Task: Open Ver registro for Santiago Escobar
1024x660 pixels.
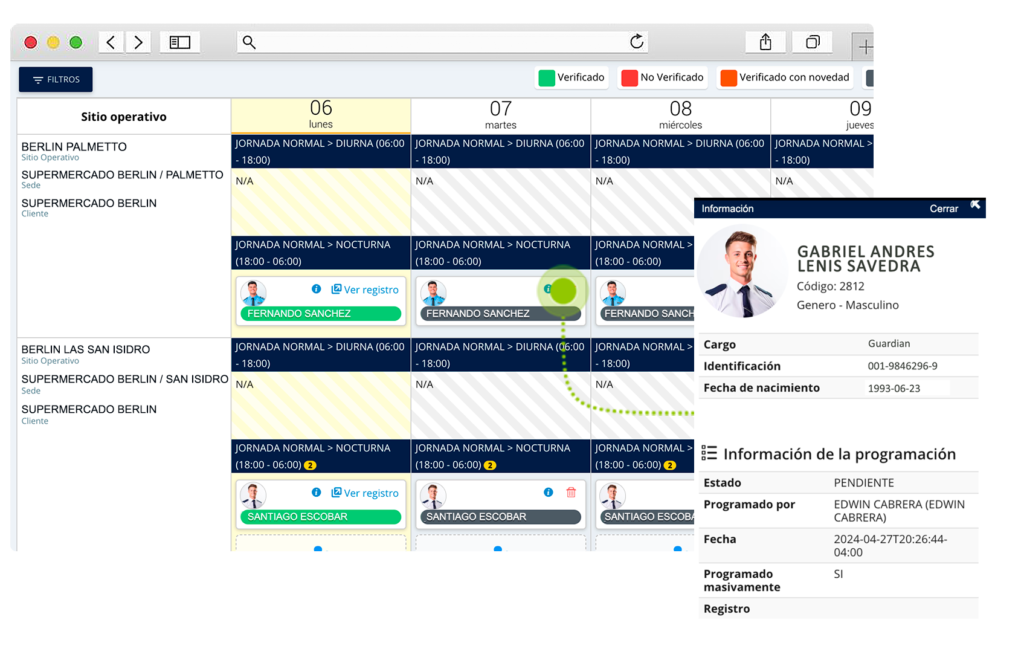Action: tap(365, 493)
